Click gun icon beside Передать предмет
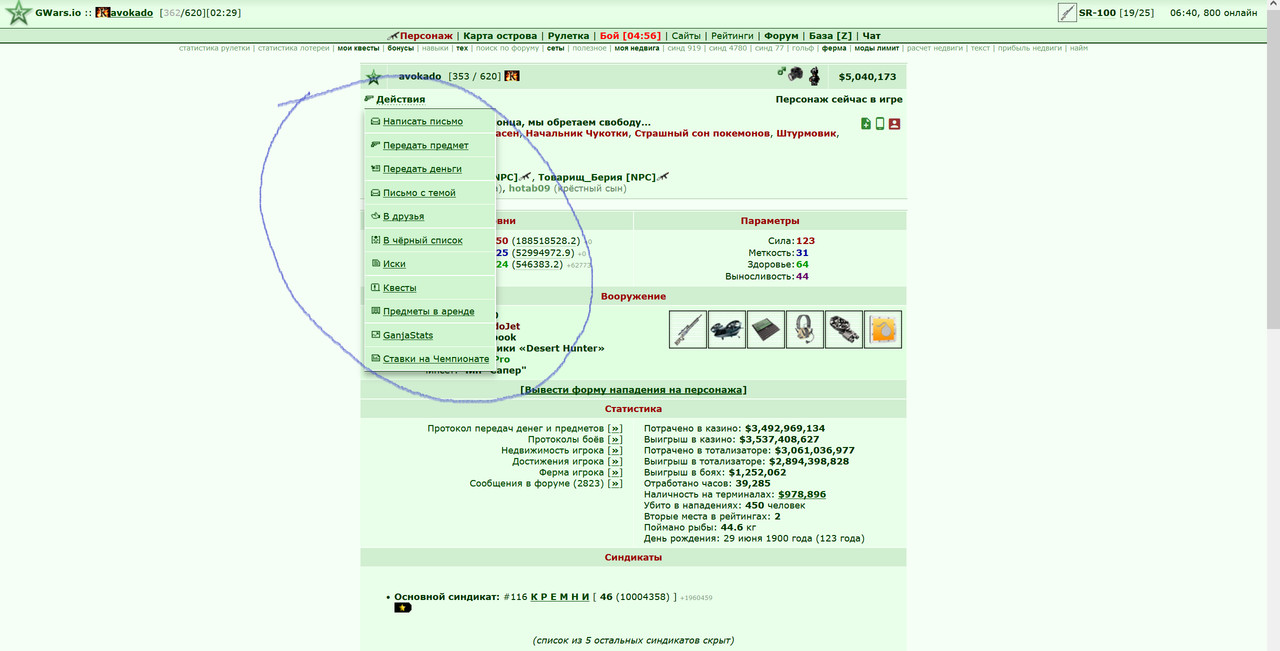The width and height of the screenshot is (1280, 651). coord(375,145)
